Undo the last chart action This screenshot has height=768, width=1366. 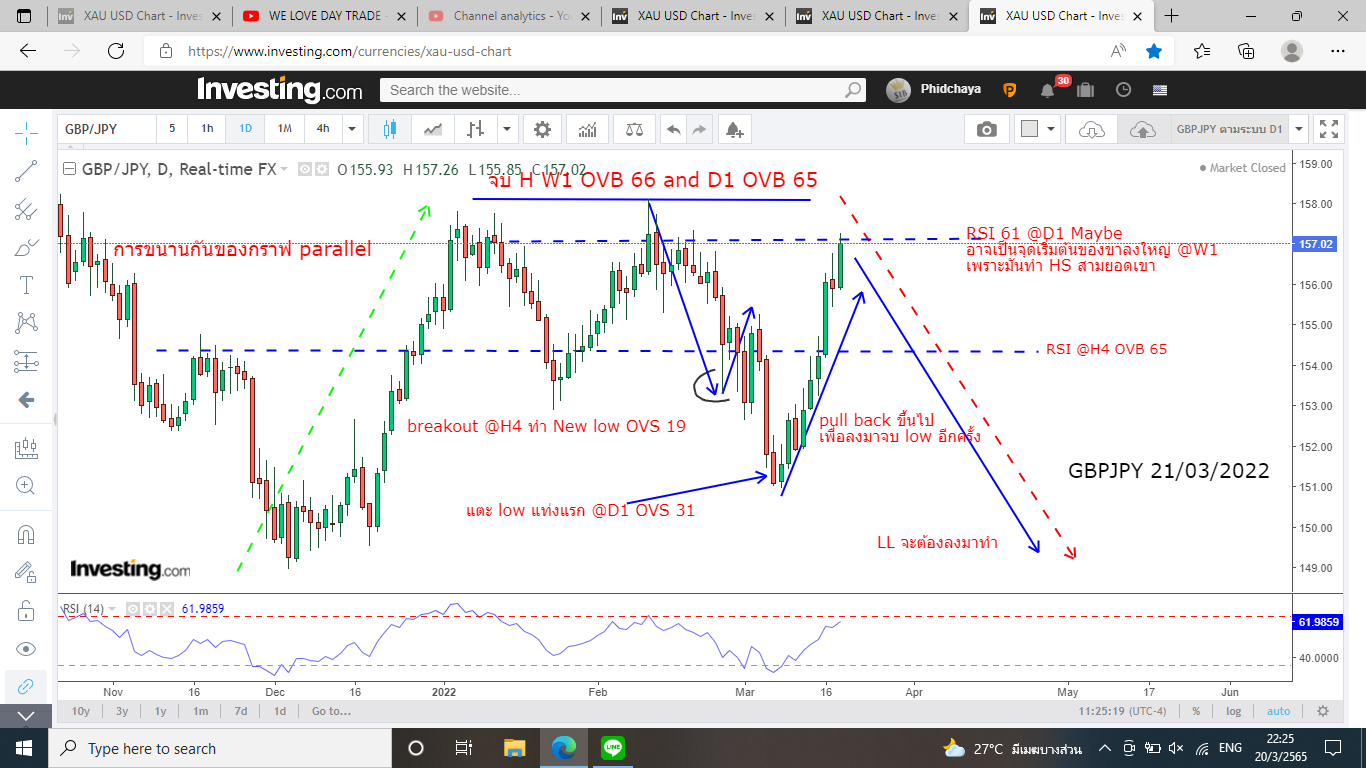pos(674,129)
